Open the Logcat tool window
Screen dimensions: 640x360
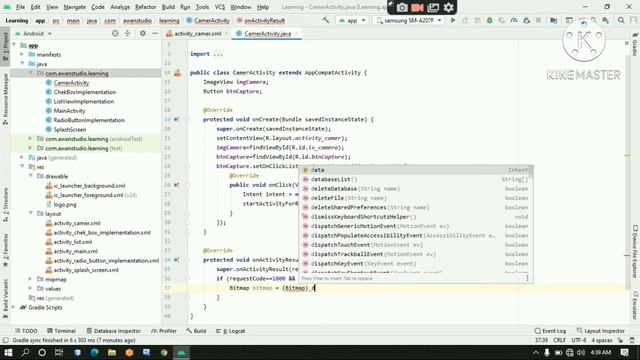(x=231, y=331)
